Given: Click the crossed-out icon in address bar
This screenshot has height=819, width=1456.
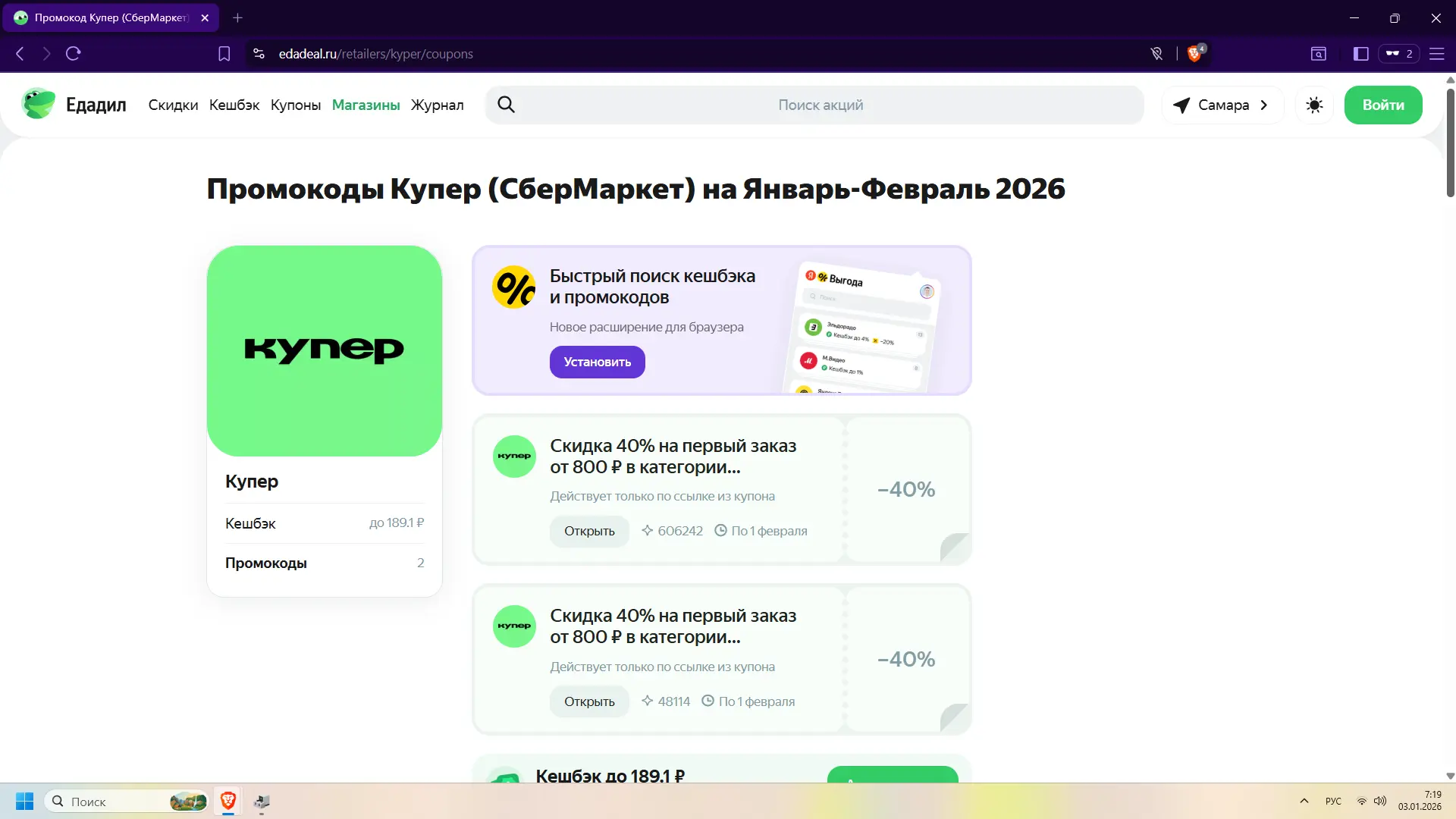Looking at the screenshot, I should click(1156, 54).
